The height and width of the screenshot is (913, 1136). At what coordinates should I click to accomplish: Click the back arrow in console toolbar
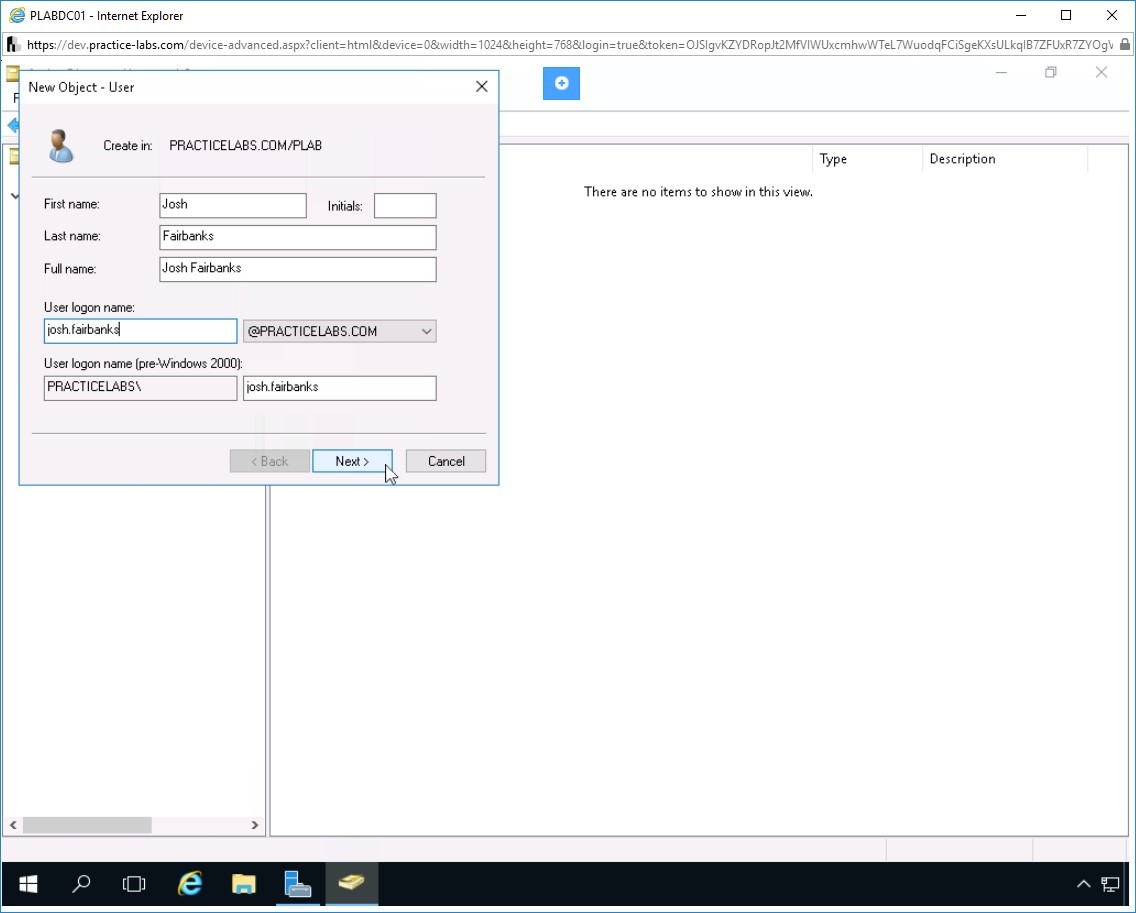tap(12, 125)
